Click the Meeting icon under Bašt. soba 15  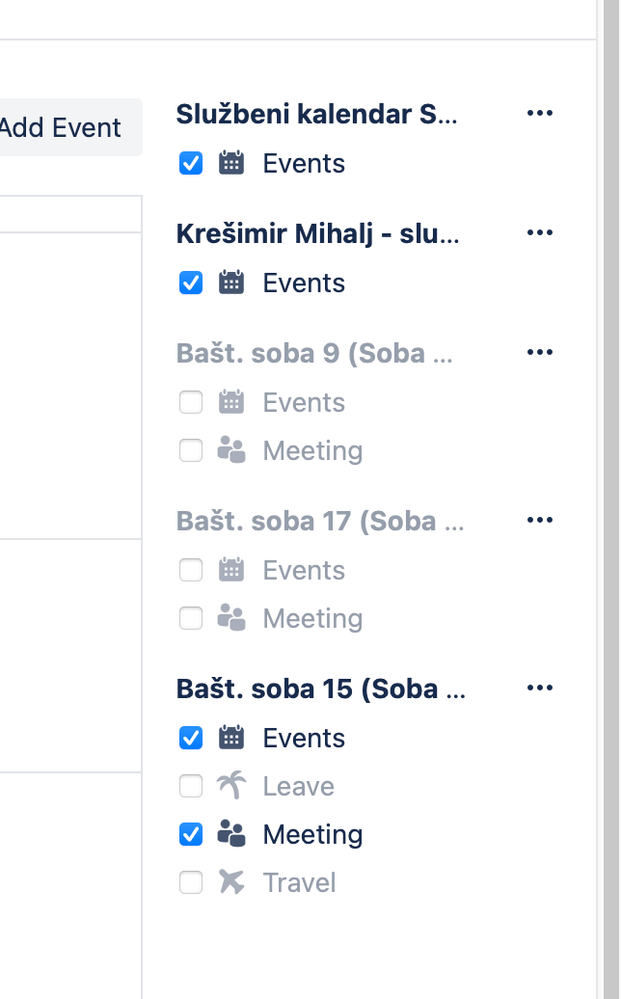pyautogui.click(x=231, y=834)
